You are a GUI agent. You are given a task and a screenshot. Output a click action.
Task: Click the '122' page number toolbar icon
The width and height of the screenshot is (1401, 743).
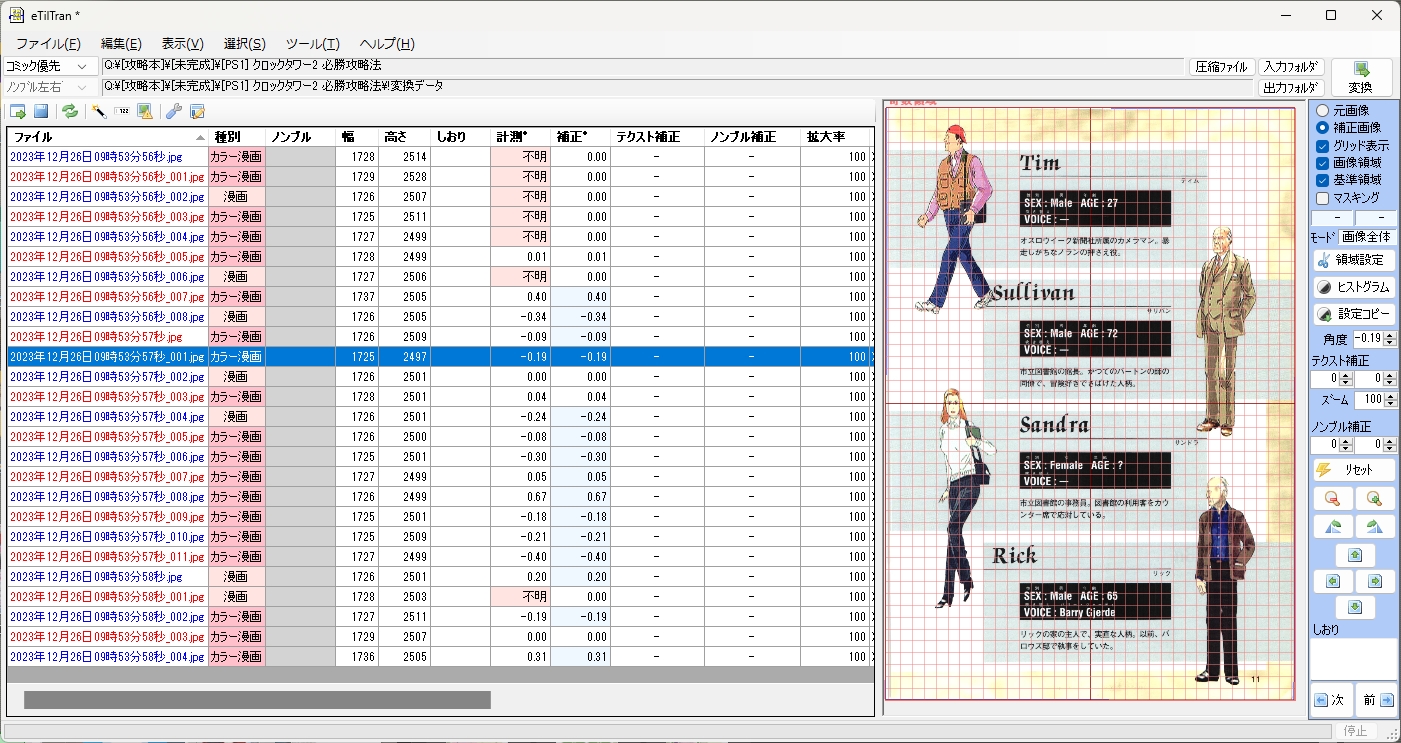(122, 111)
